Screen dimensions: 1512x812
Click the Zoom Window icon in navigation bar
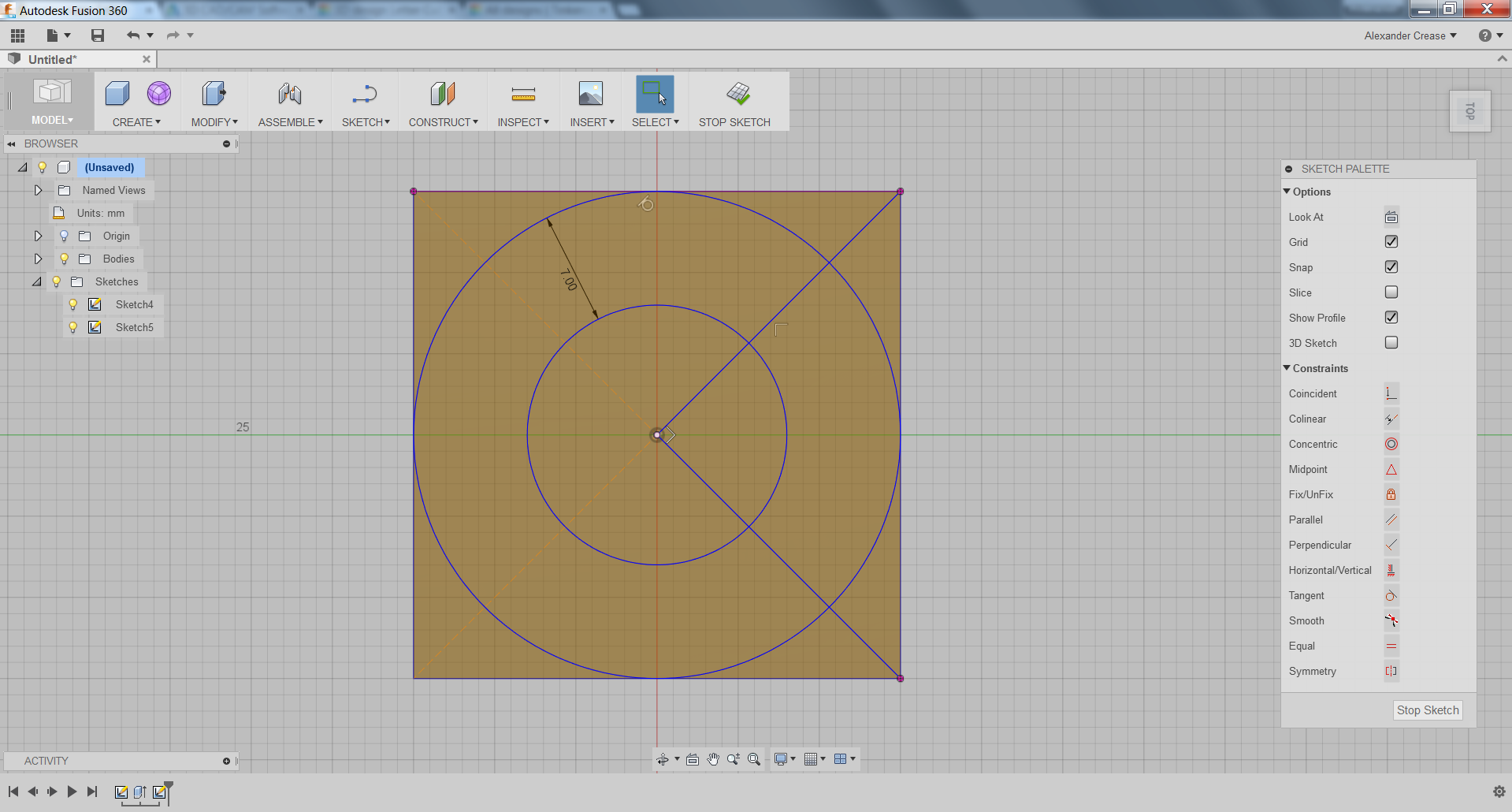[754, 759]
